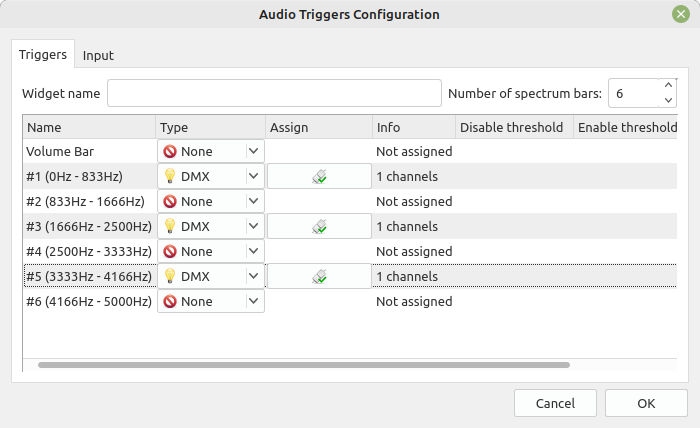Image resolution: width=700 pixels, height=428 pixels.
Task: Click the Cancel button
Action: pyautogui.click(x=555, y=403)
